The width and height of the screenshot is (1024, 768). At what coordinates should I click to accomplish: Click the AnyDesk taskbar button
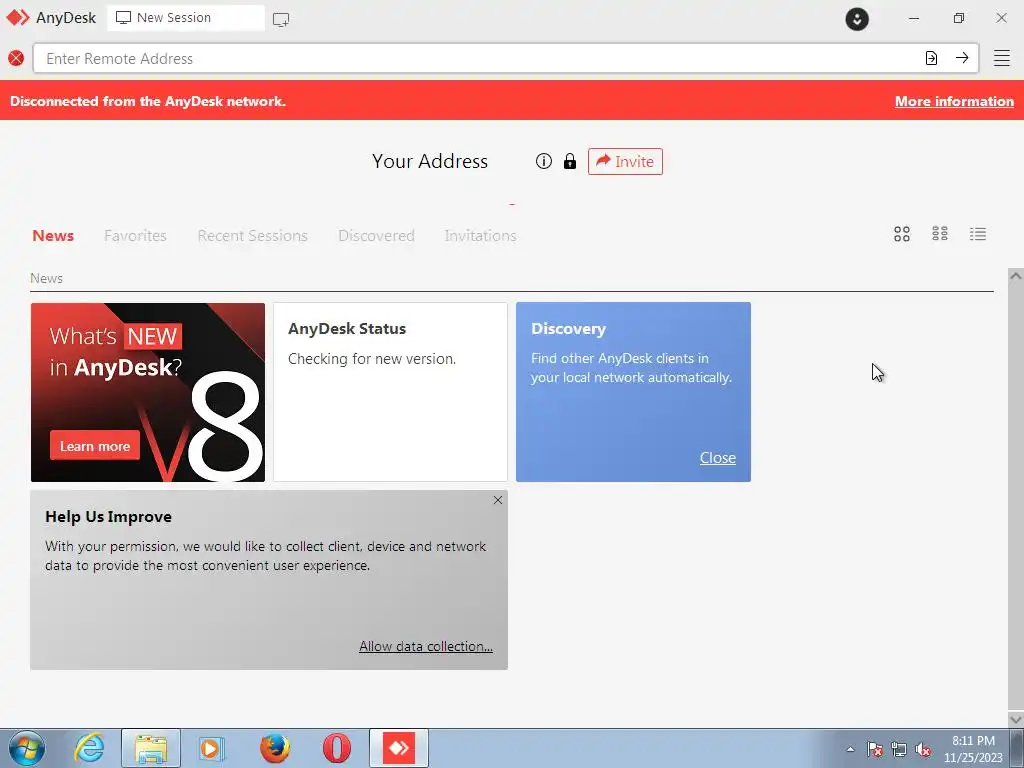point(399,748)
